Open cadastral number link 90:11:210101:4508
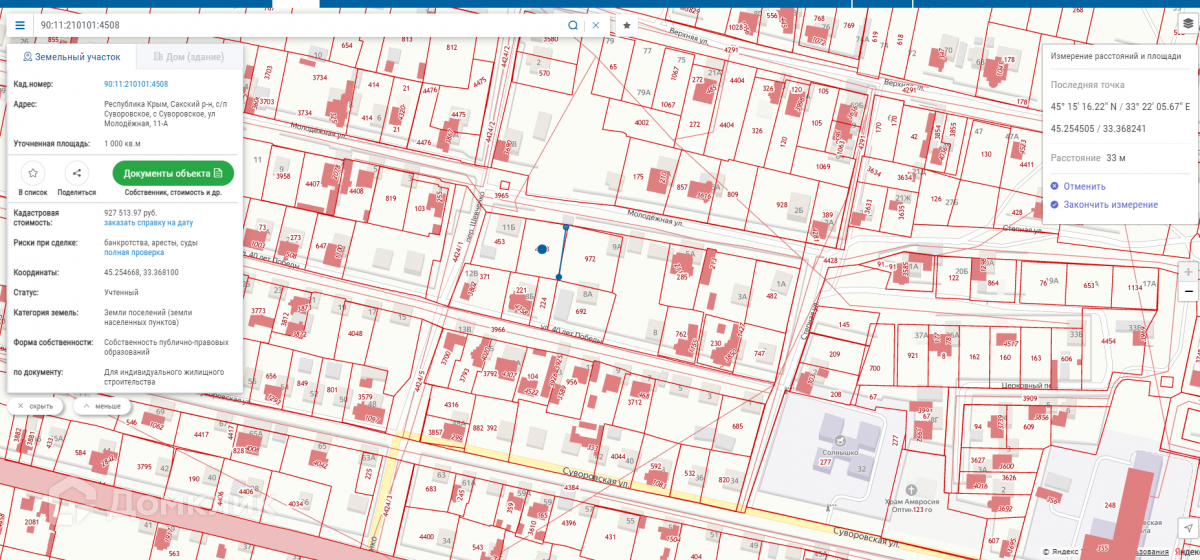This screenshot has height=560, width=1200. [136, 84]
